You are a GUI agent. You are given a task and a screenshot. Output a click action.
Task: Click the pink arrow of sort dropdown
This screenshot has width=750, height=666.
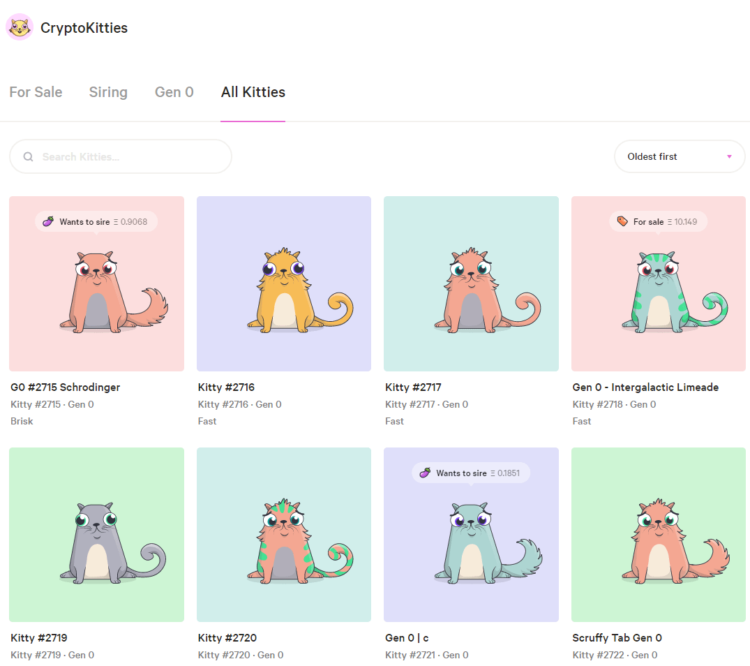point(729,156)
